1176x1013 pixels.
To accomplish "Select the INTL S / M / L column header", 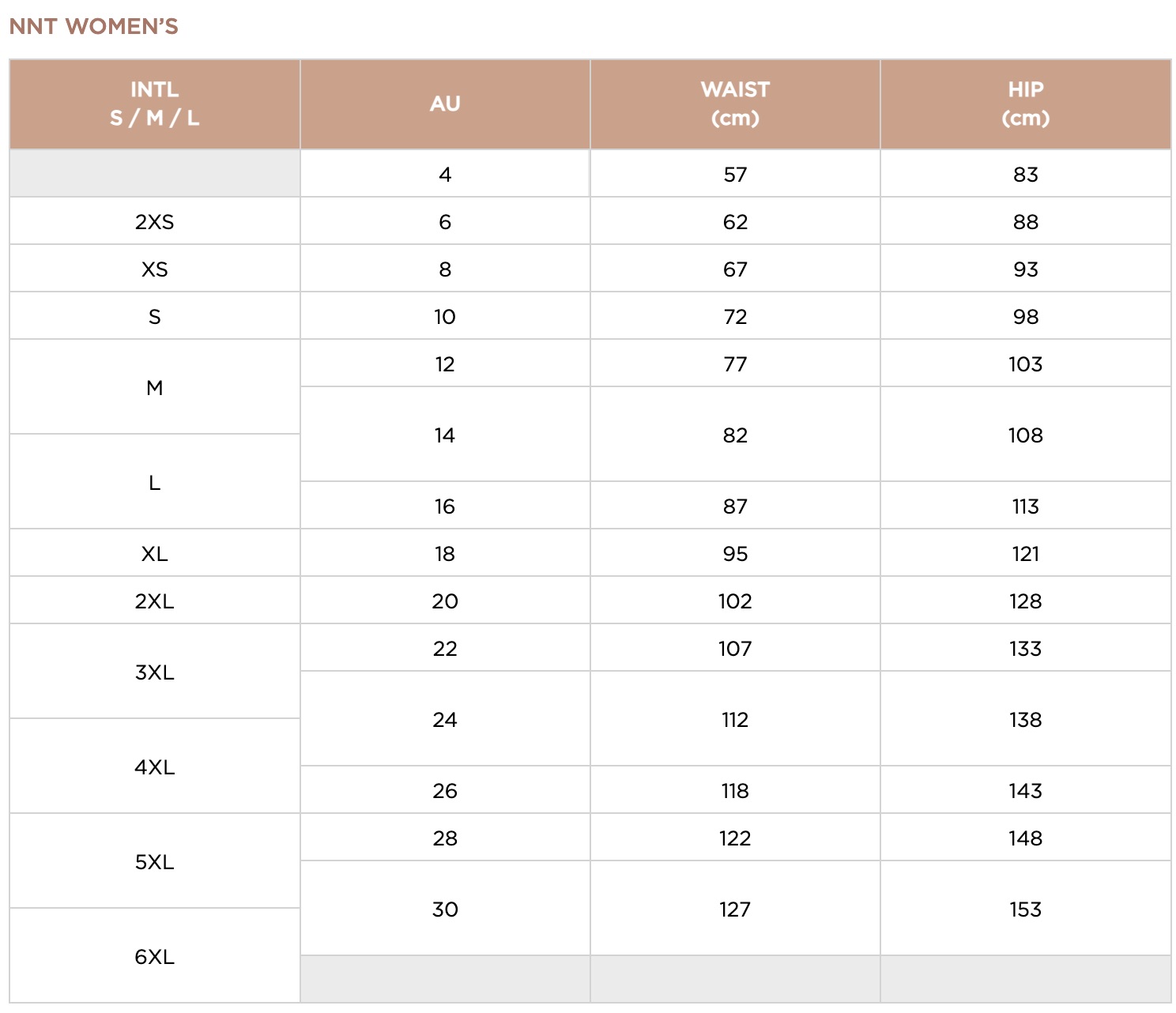I will click(155, 104).
